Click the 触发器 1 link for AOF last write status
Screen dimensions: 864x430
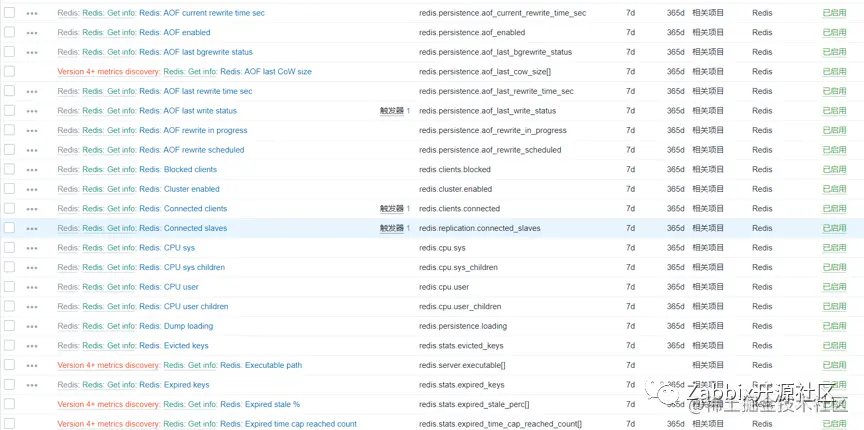(x=392, y=111)
